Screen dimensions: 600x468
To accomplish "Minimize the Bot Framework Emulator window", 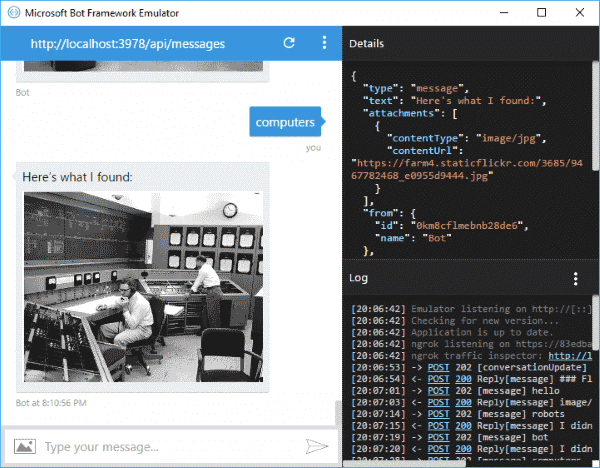I will (504, 13).
